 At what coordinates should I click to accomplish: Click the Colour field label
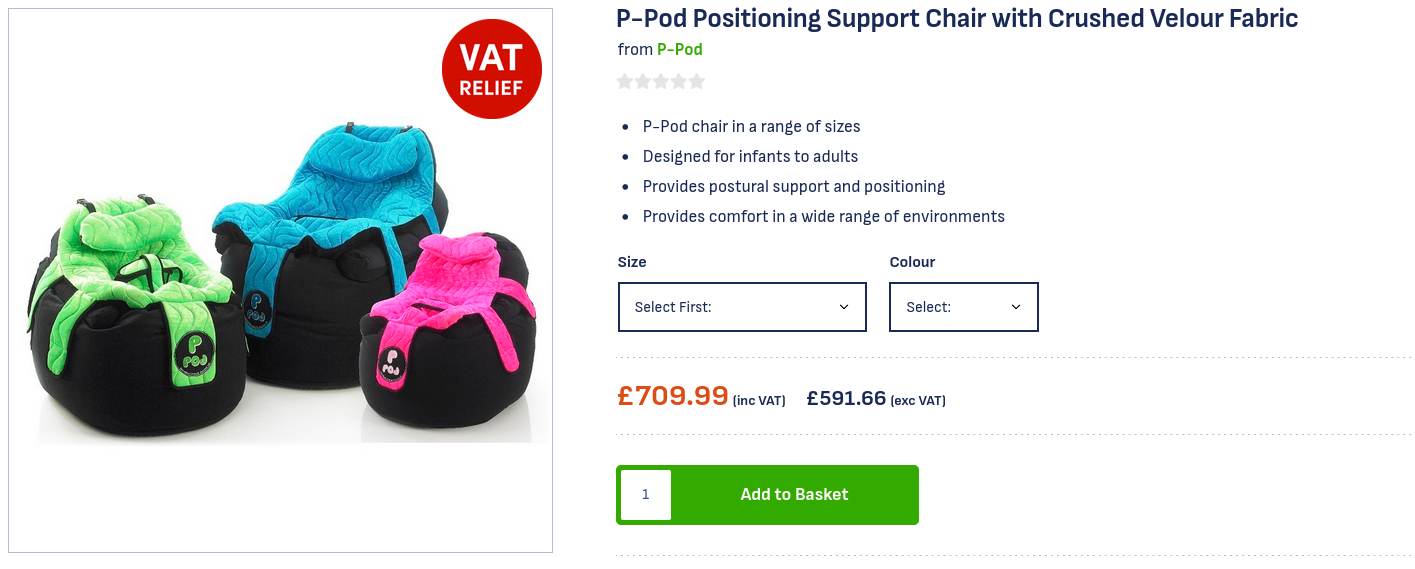(912, 262)
